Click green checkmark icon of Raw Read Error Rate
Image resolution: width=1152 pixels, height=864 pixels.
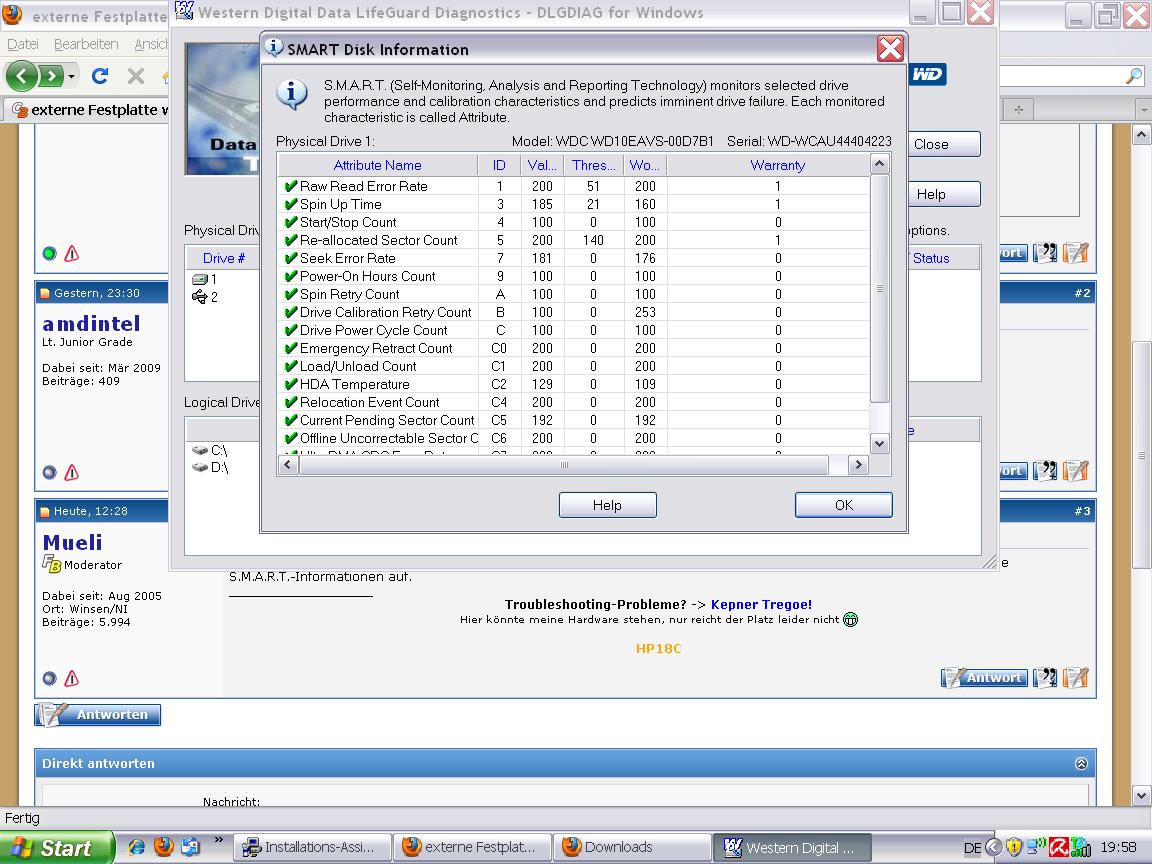(291, 186)
